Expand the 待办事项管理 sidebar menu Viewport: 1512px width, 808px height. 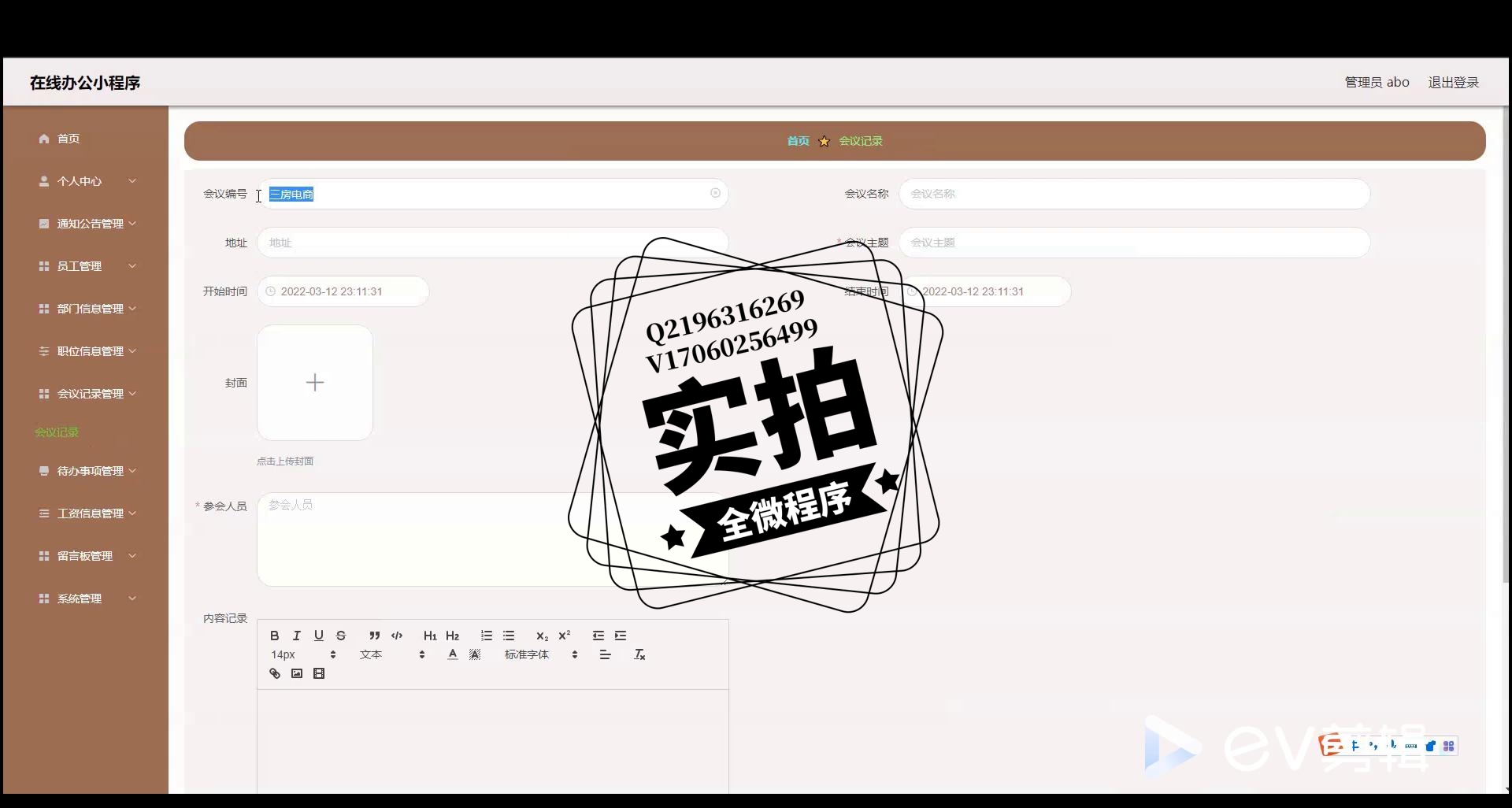click(85, 471)
